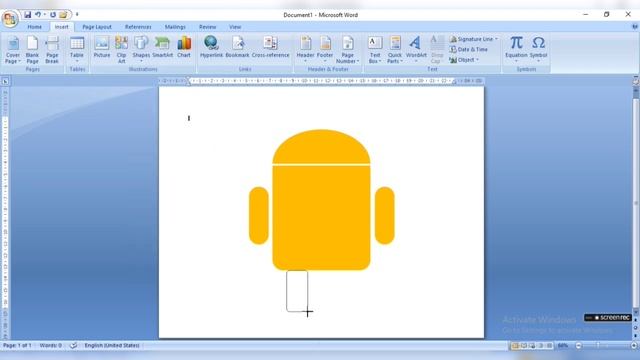Insert a Cover Page
The image size is (640, 360).
tap(13, 49)
